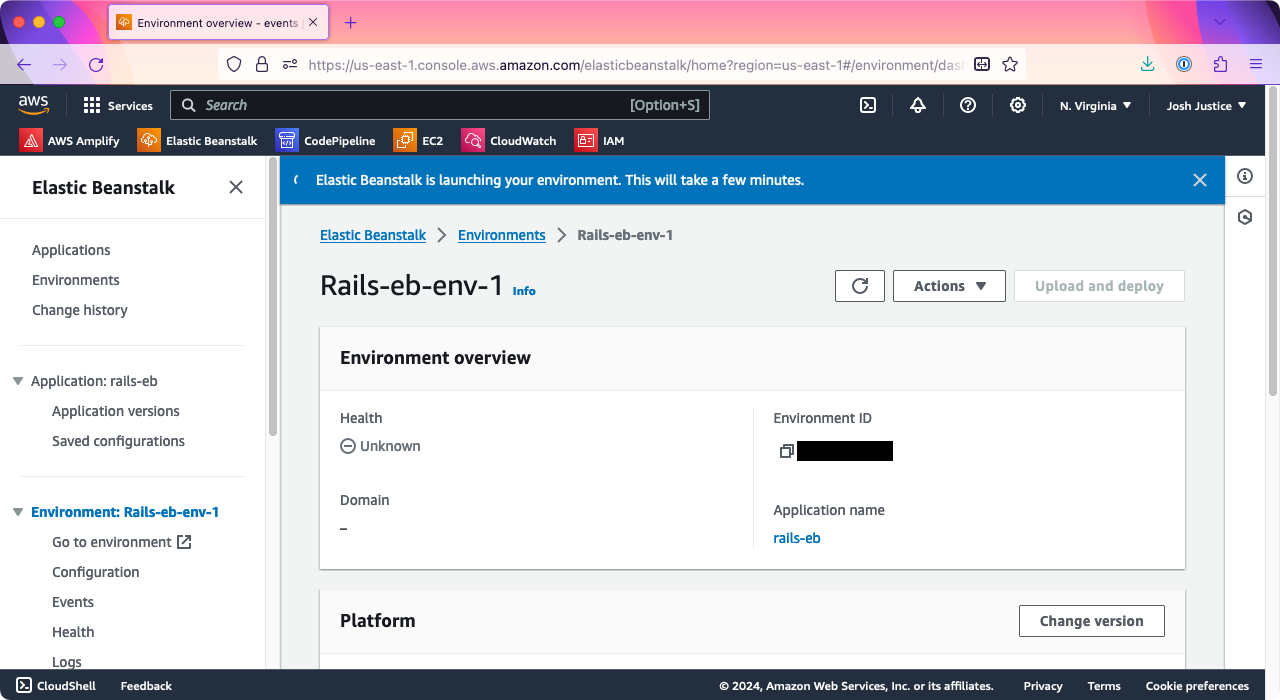Viewport: 1280px width, 700px height.
Task: Open Configuration in the side navigation
Action: 96,572
